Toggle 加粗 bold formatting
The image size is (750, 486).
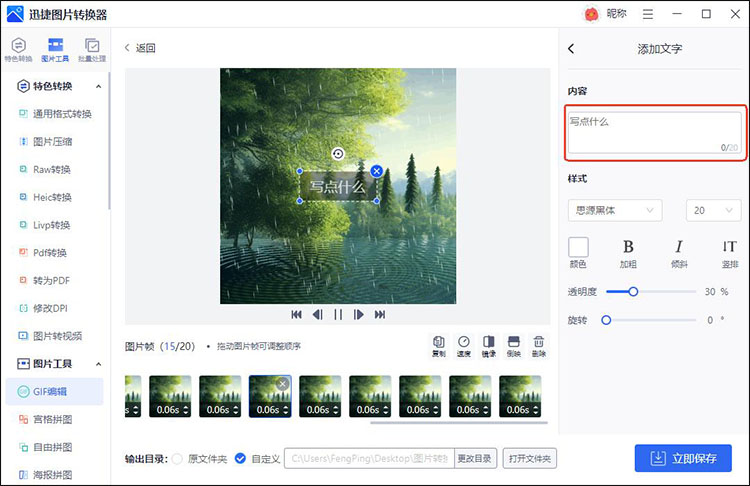click(x=628, y=253)
